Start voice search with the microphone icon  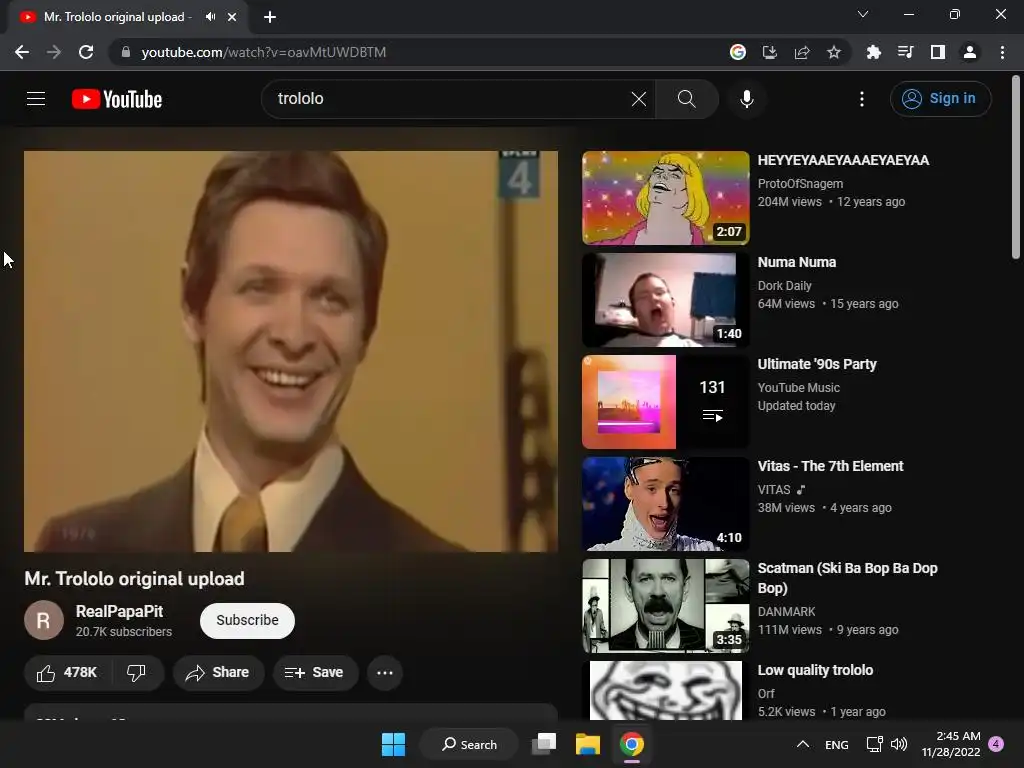click(x=746, y=99)
